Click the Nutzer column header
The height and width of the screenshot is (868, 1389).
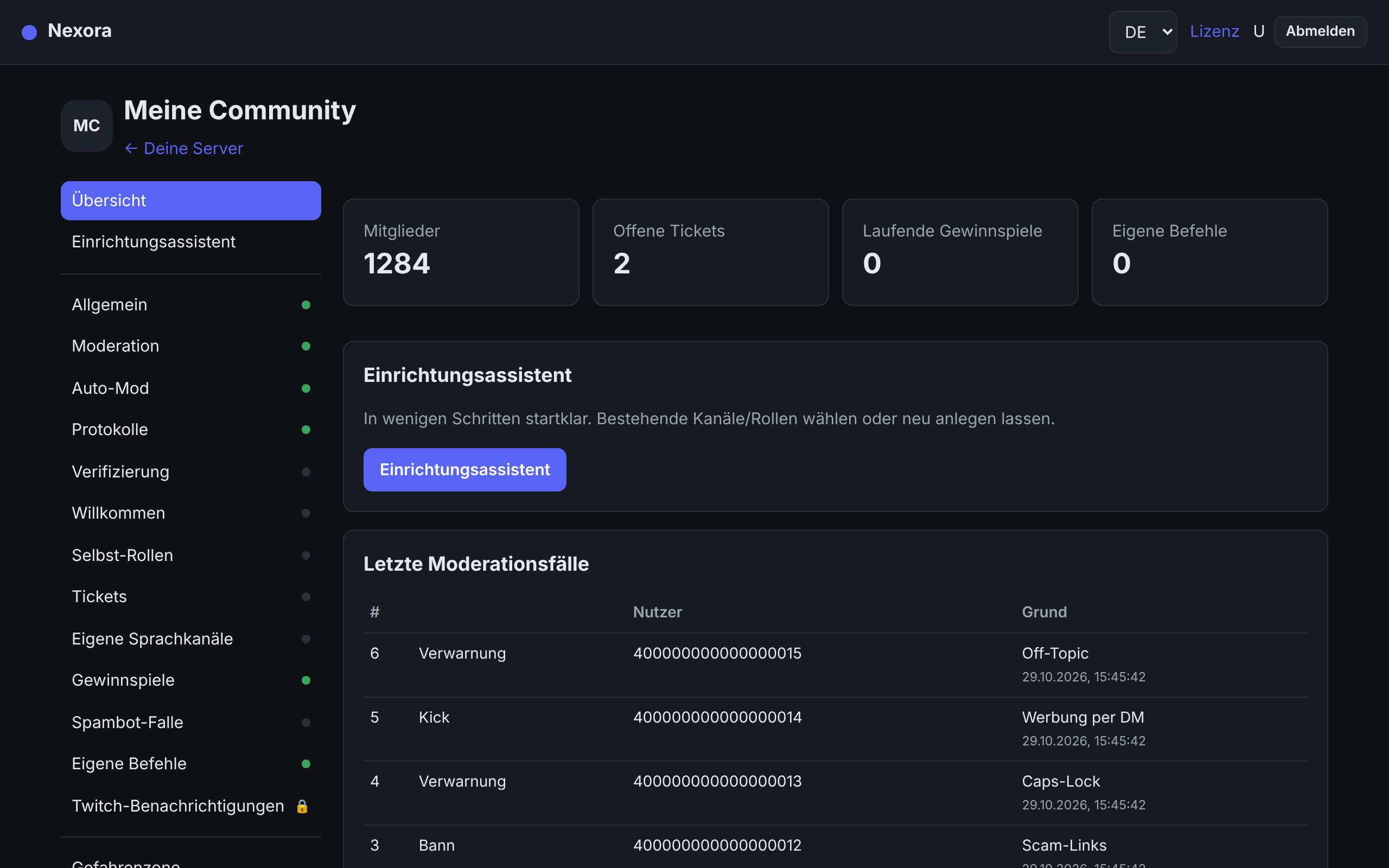tap(657, 612)
